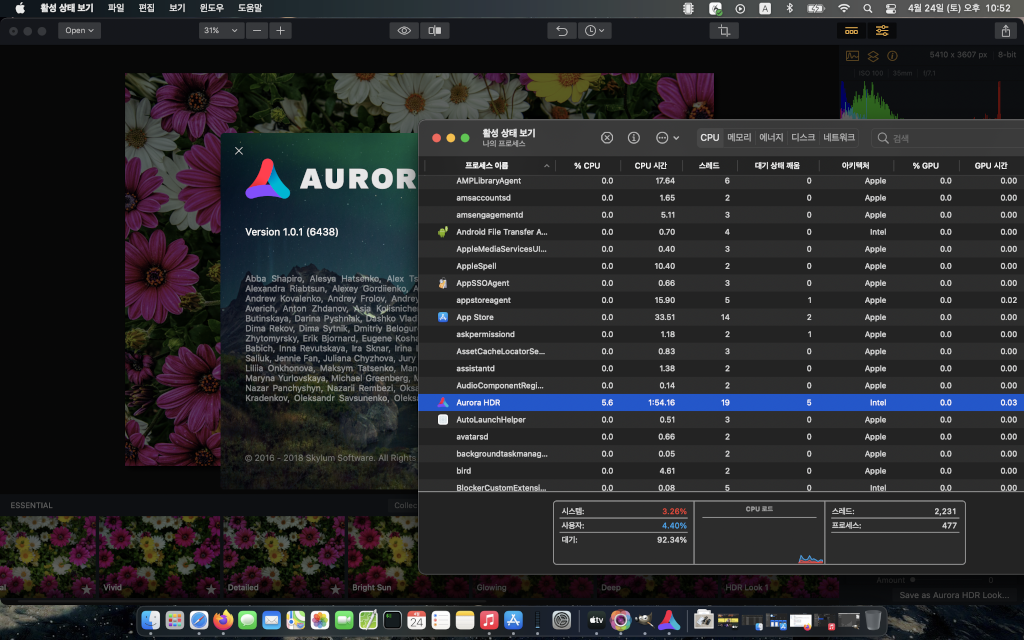Click Save as Aurora HDR Look button
The height and width of the screenshot is (640, 1024).
point(954,596)
